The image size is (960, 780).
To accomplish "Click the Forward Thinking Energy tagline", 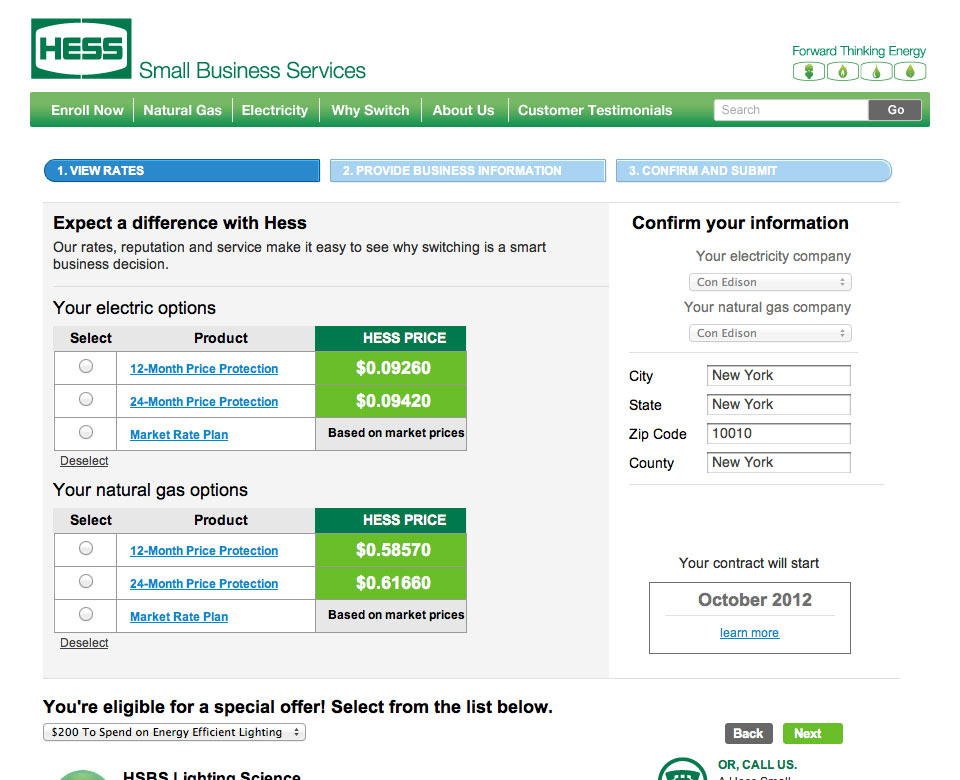I will coord(859,51).
